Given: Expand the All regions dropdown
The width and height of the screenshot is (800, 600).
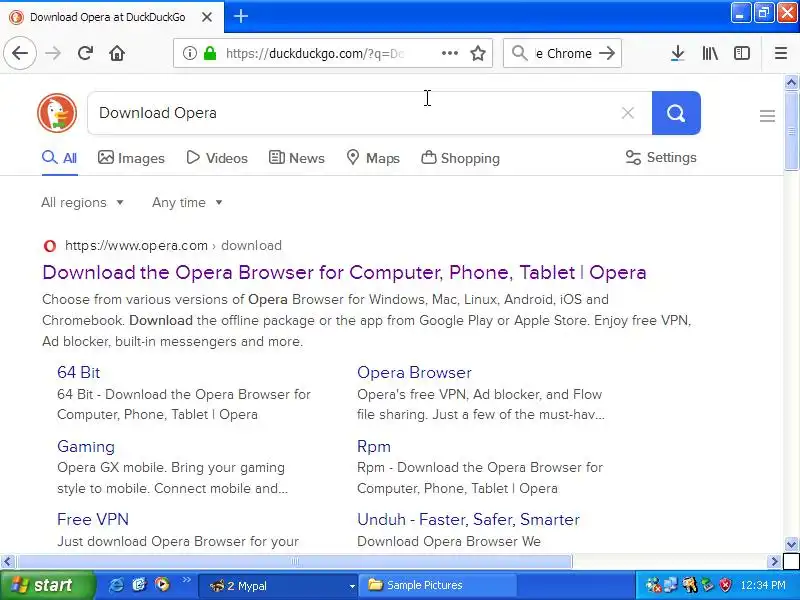Looking at the screenshot, I should [83, 203].
